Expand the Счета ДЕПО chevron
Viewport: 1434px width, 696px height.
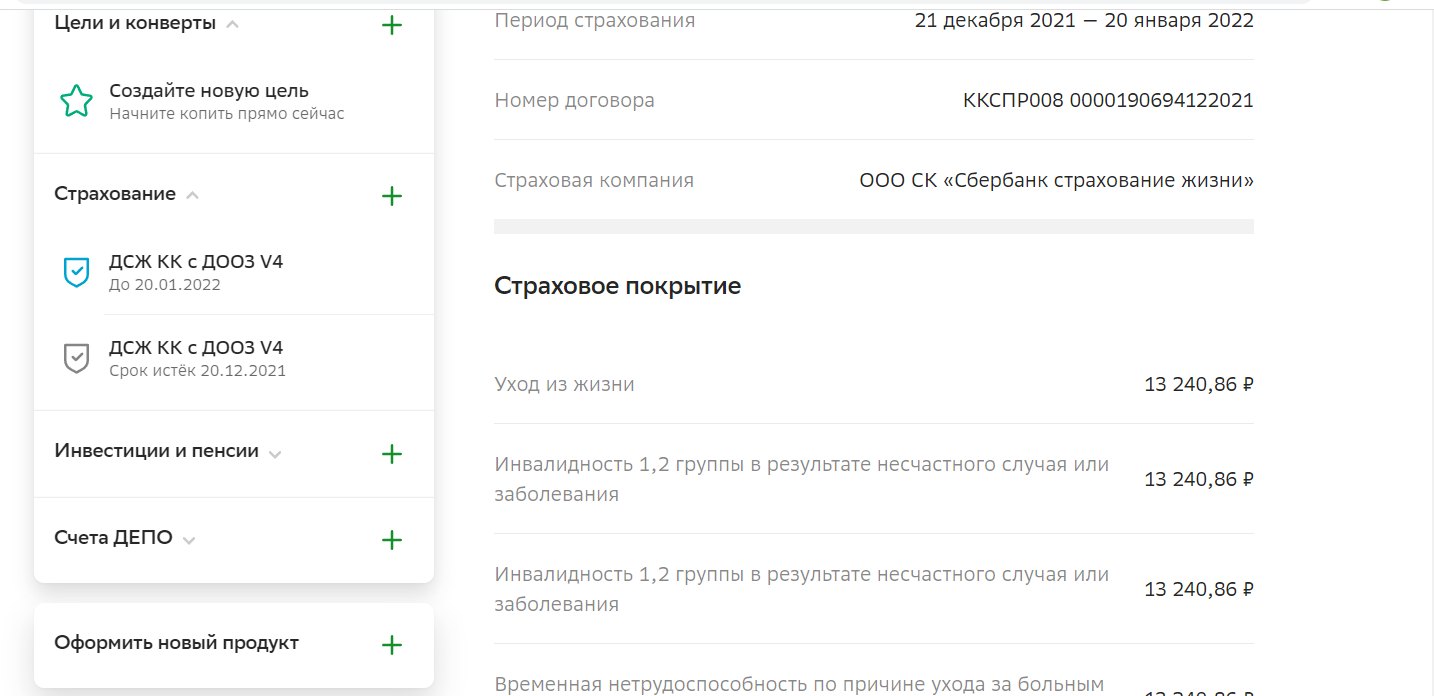(x=189, y=540)
